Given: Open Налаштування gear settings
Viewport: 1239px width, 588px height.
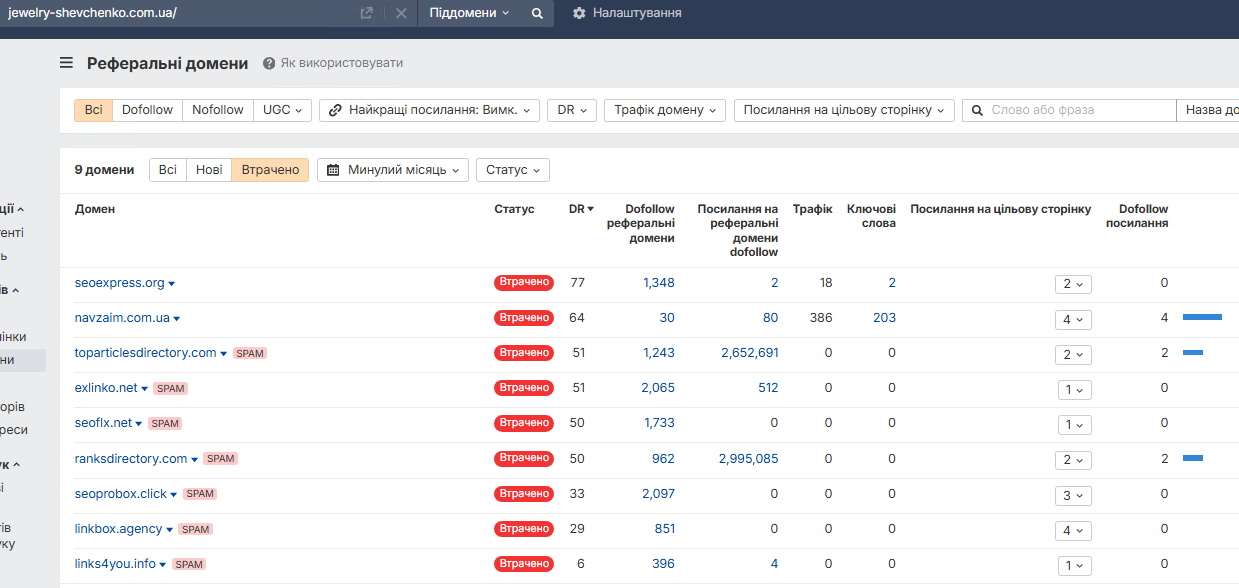Looking at the screenshot, I should tap(579, 13).
